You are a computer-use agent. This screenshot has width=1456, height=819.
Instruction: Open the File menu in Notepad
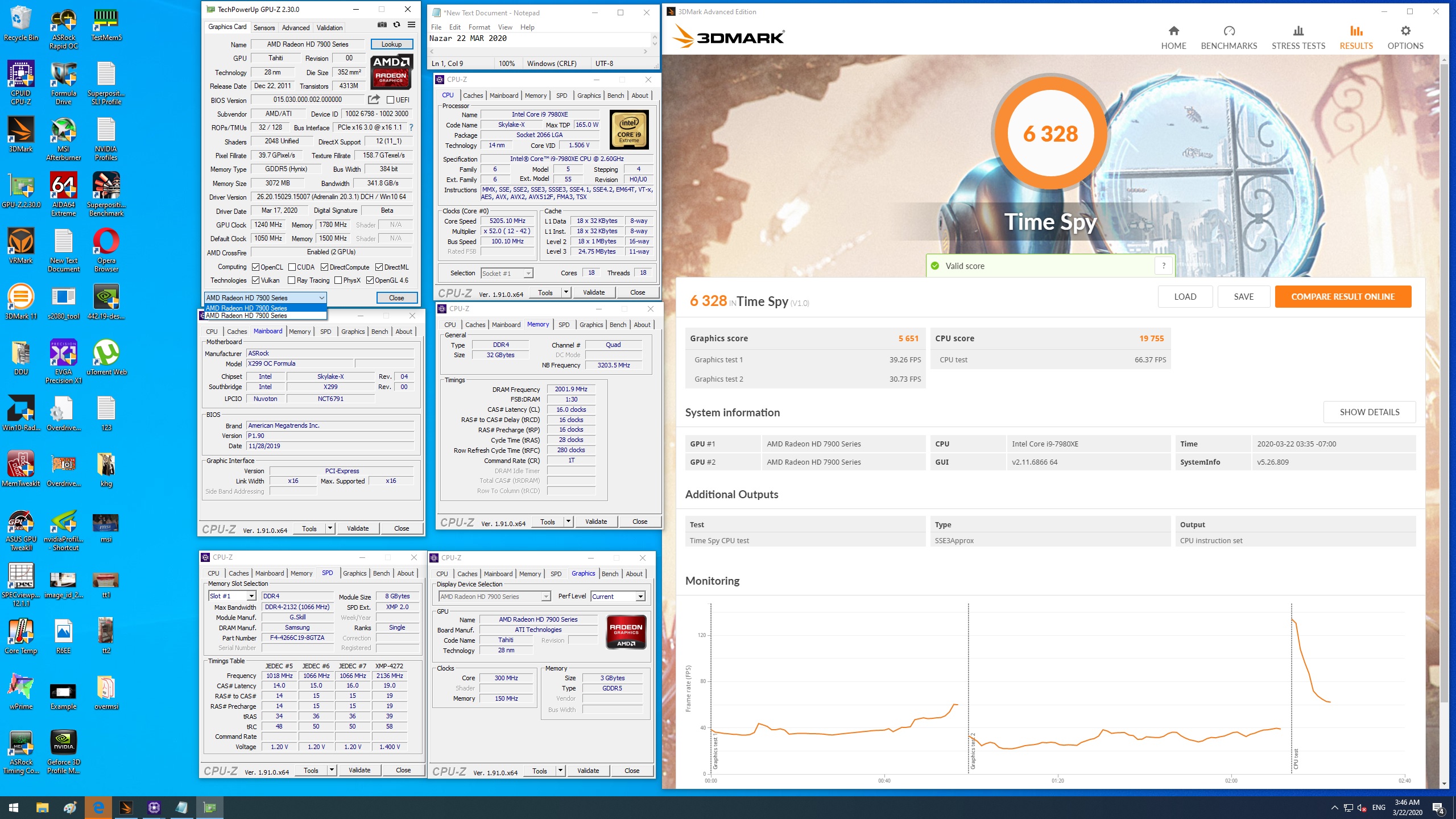click(x=436, y=27)
